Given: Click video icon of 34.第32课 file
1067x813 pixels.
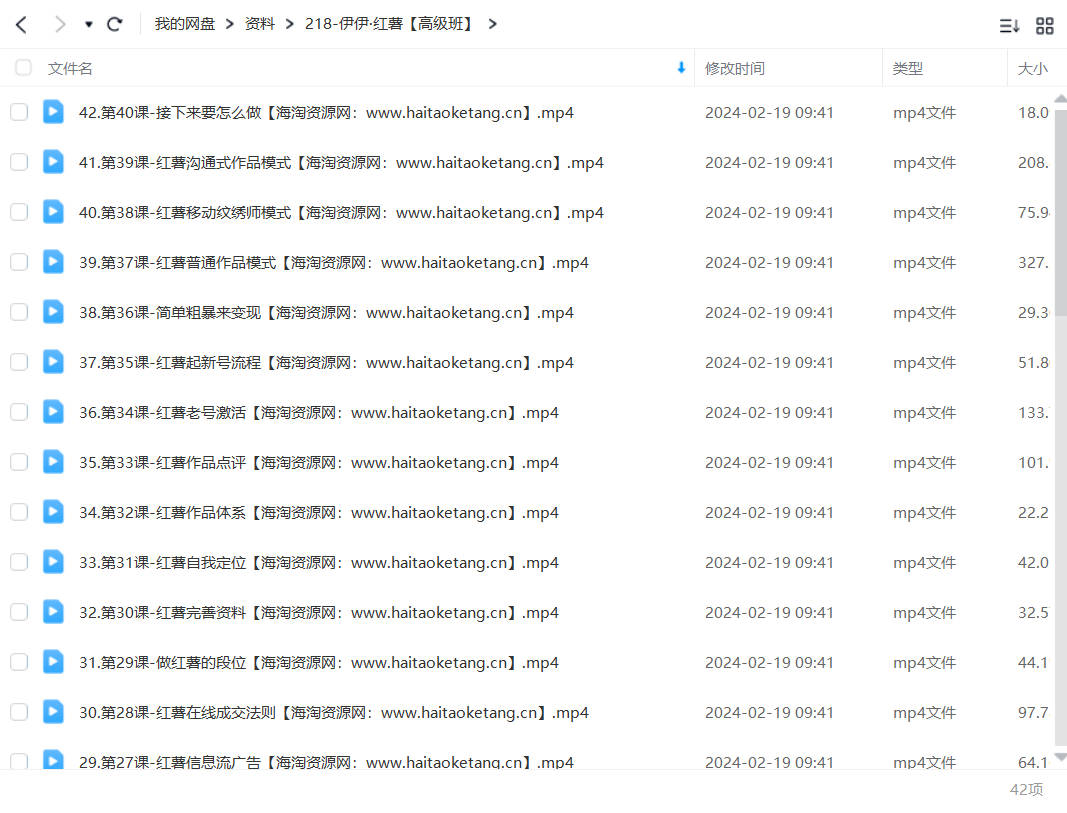Looking at the screenshot, I should tap(53, 512).
